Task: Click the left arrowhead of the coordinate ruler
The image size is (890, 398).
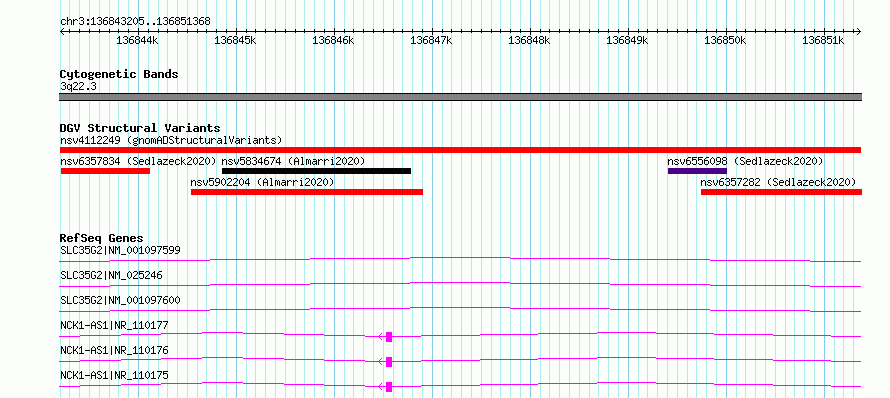Action: click(x=62, y=31)
